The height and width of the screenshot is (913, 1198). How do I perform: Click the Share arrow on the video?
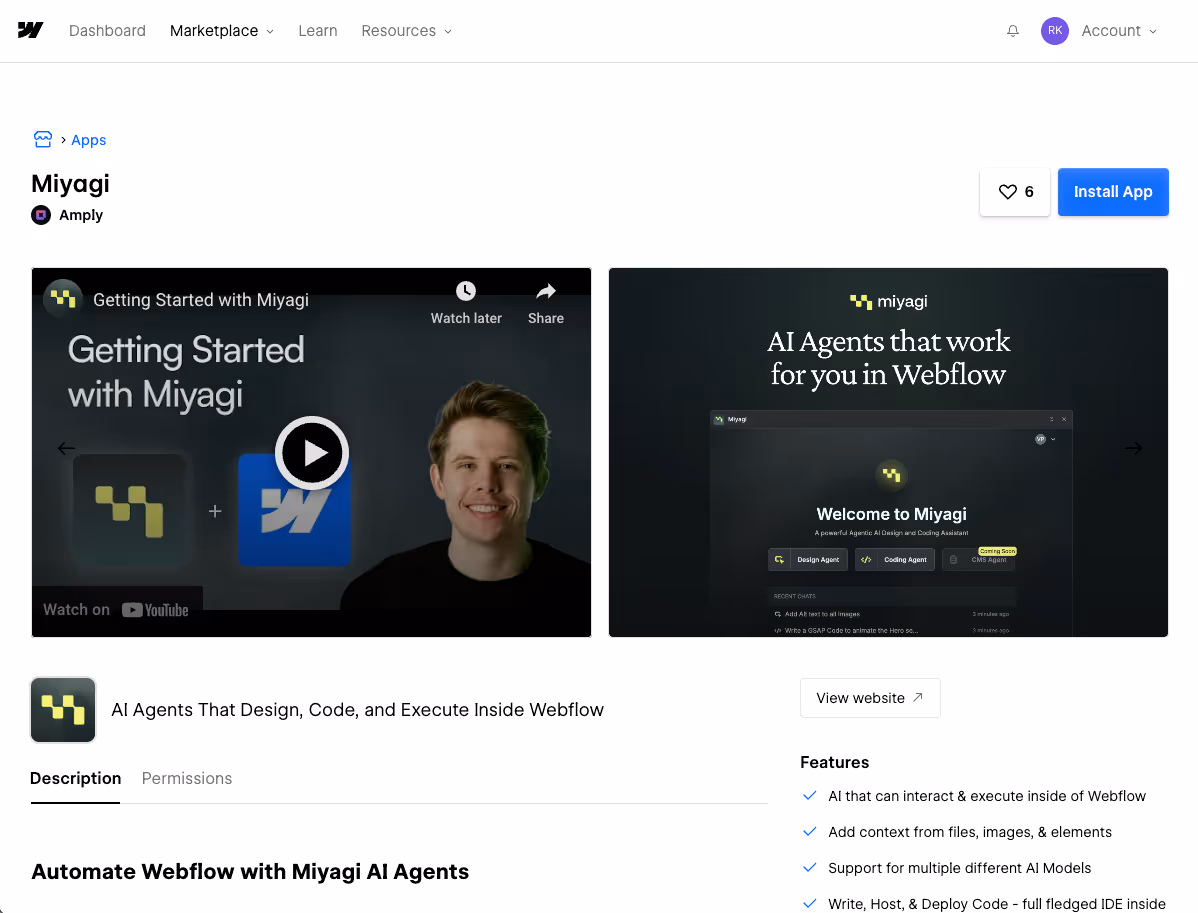pyautogui.click(x=546, y=291)
